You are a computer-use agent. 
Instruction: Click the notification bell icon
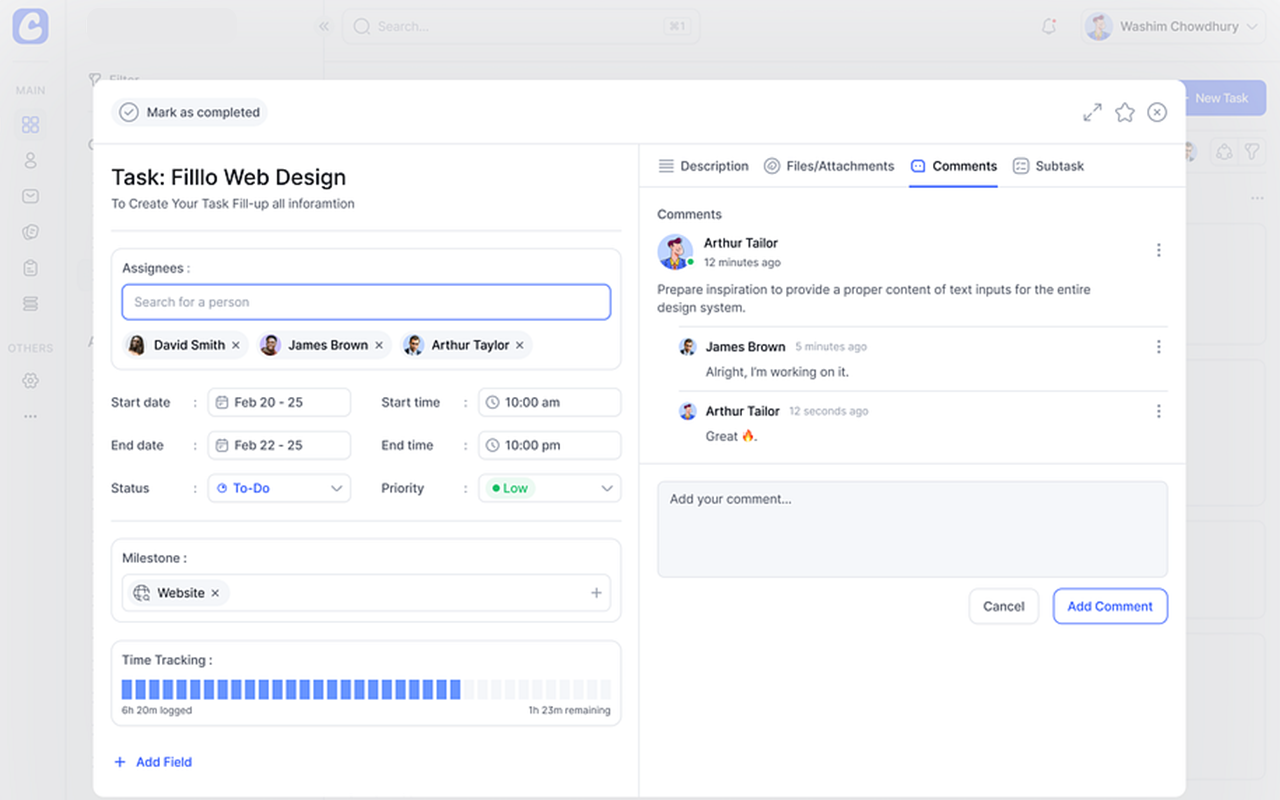1049,27
